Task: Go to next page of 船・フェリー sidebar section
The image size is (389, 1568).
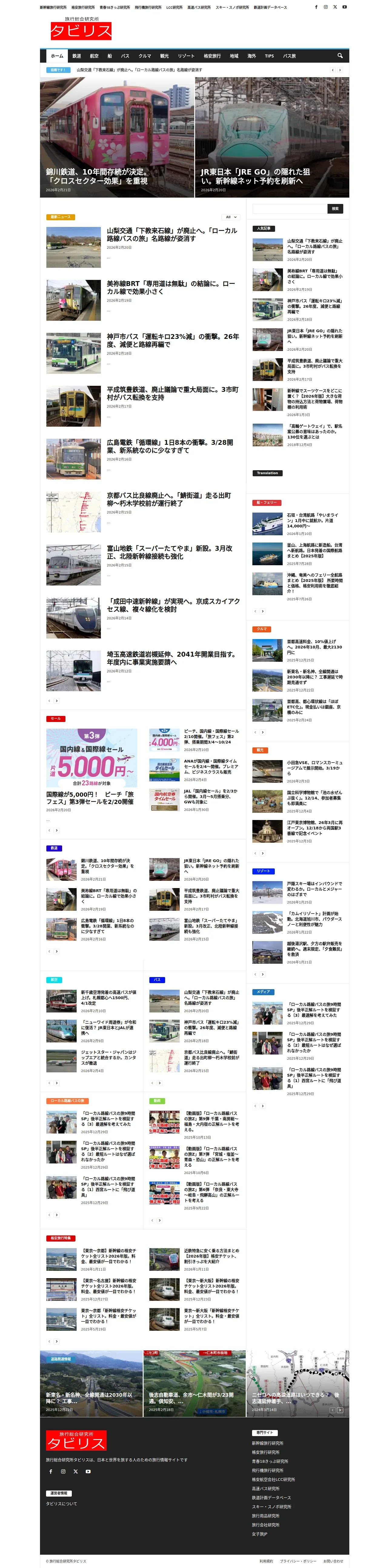Action: tap(263, 611)
